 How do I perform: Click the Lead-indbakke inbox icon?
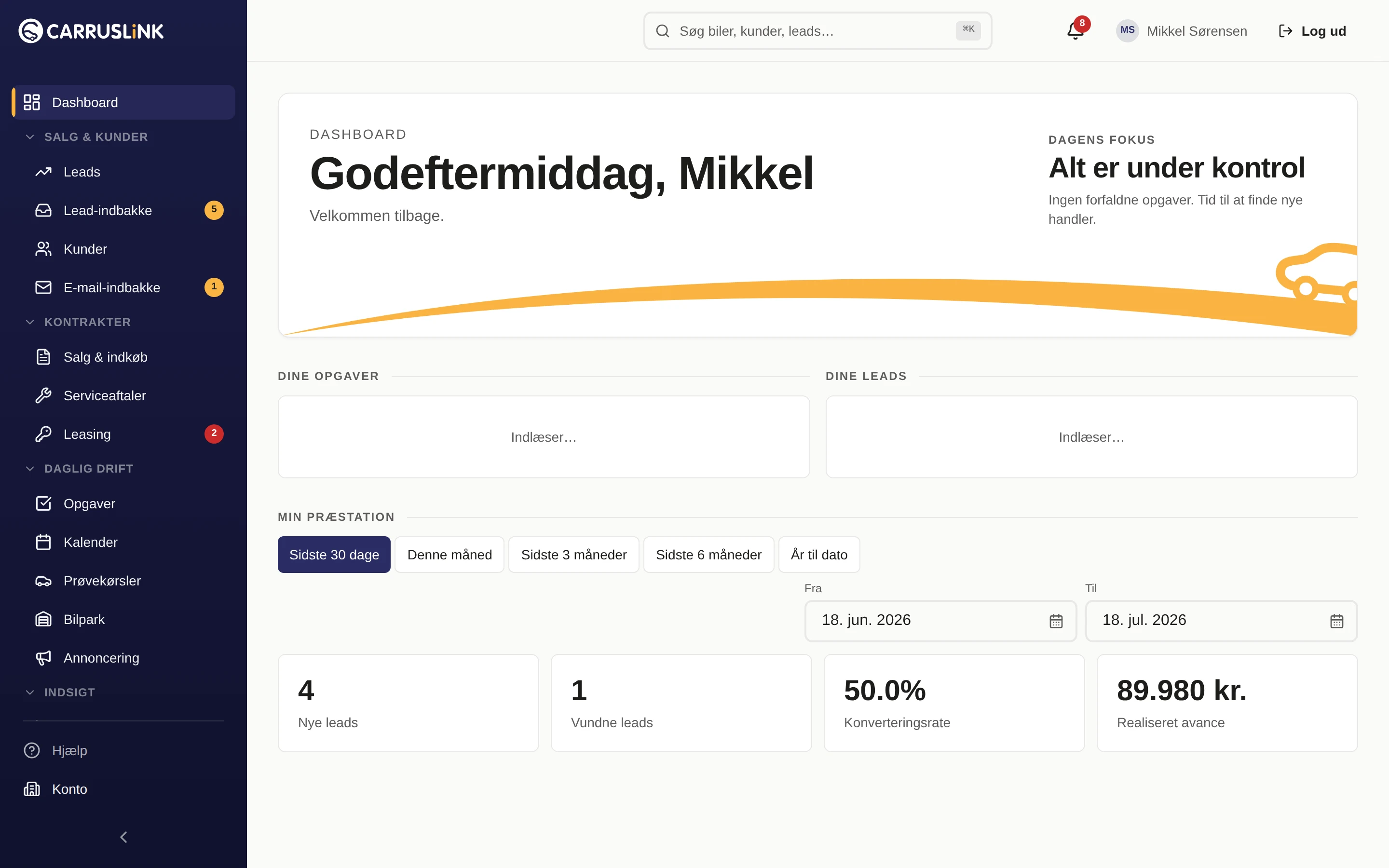43,210
